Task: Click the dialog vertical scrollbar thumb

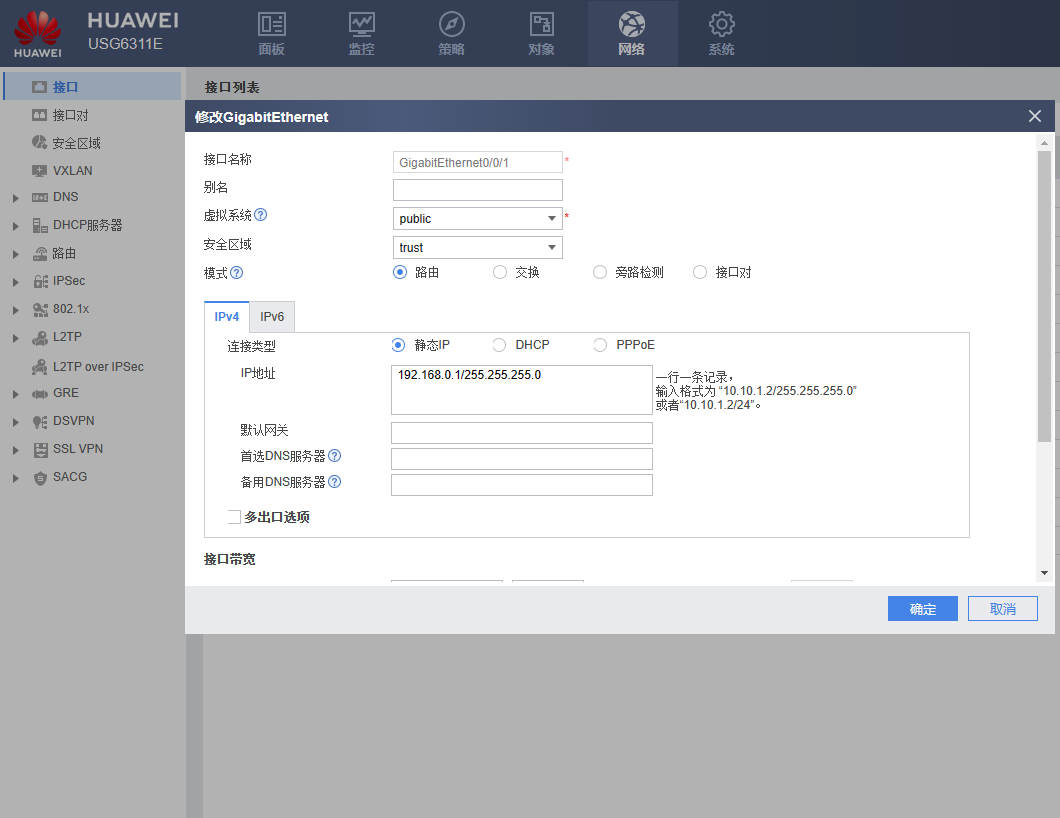Action: point(1044,295)
